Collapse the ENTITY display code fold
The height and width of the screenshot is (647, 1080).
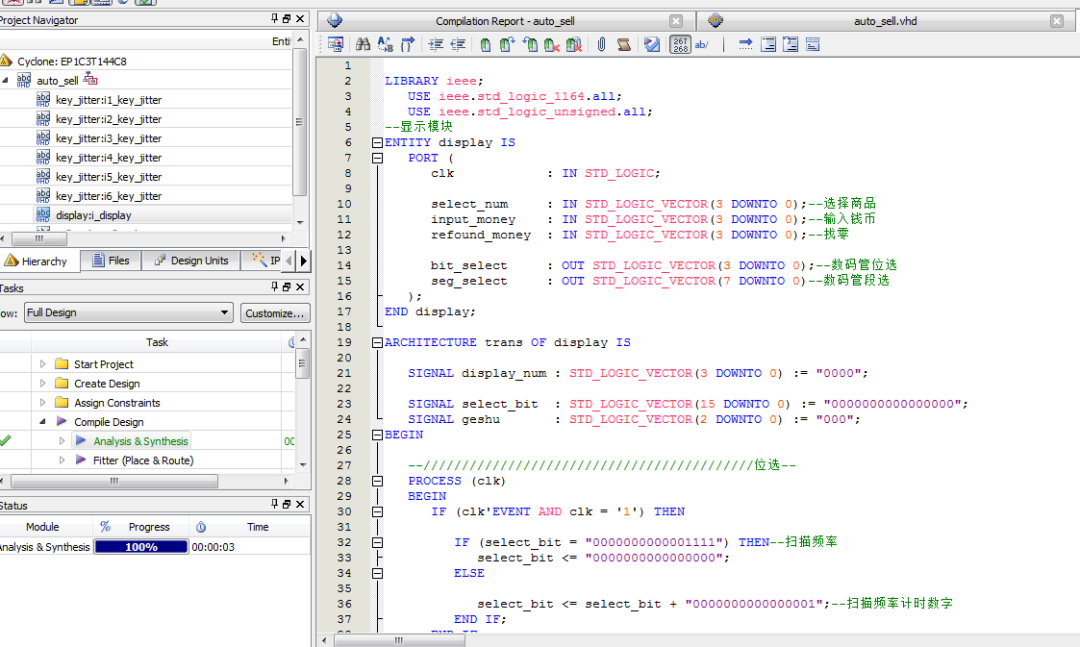coord(377,142)
